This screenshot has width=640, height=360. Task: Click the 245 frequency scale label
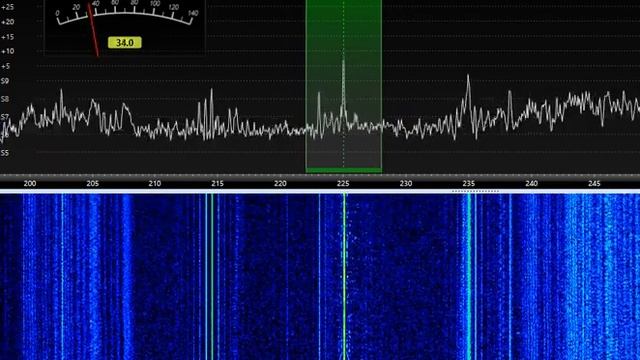(594, 184)
